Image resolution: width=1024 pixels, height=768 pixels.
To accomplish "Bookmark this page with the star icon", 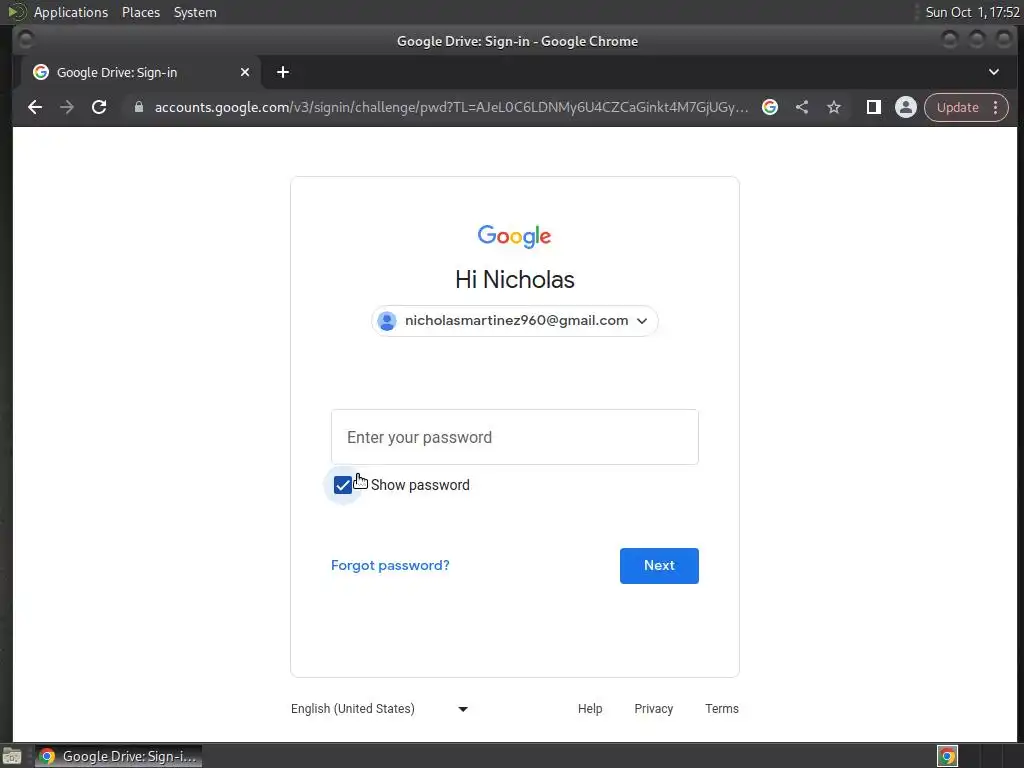I will click(834, 107).
